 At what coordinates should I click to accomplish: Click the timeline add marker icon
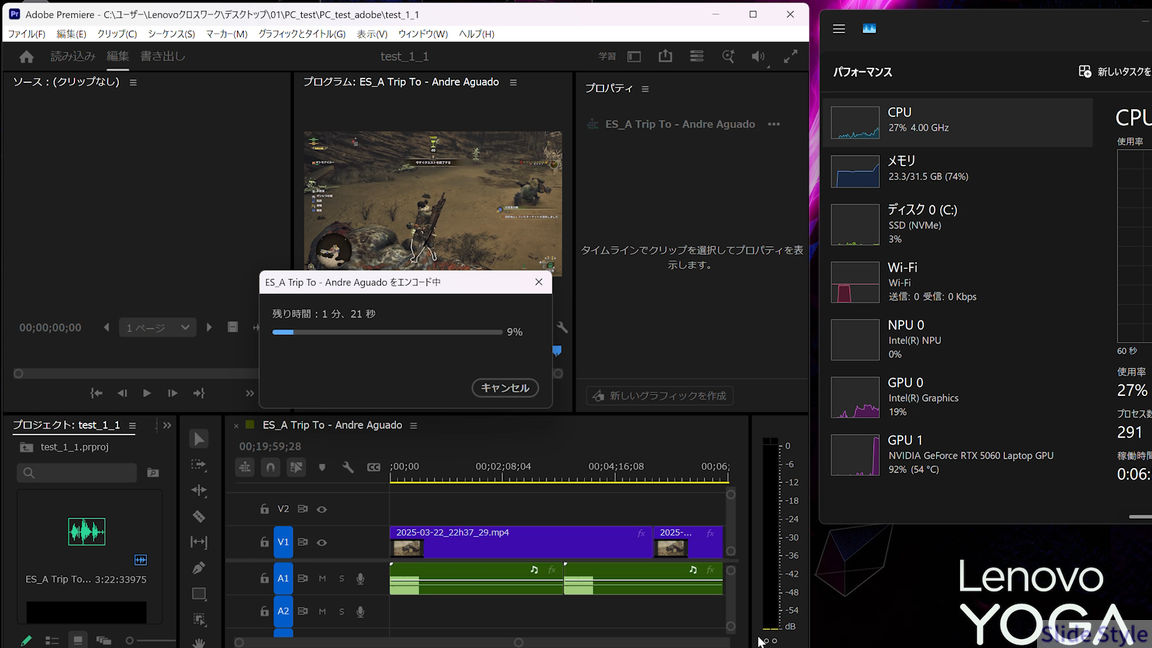click(x=322, y=467)
